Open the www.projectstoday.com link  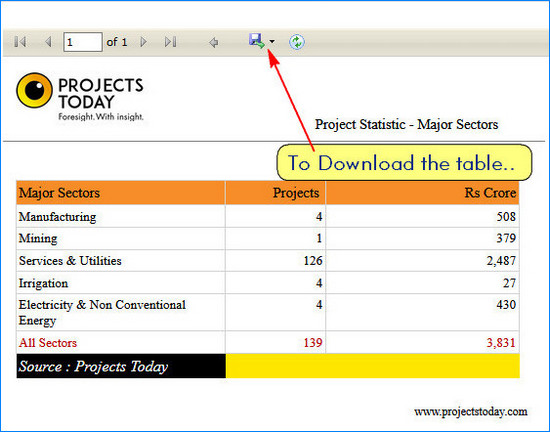(x=471, y=411)
